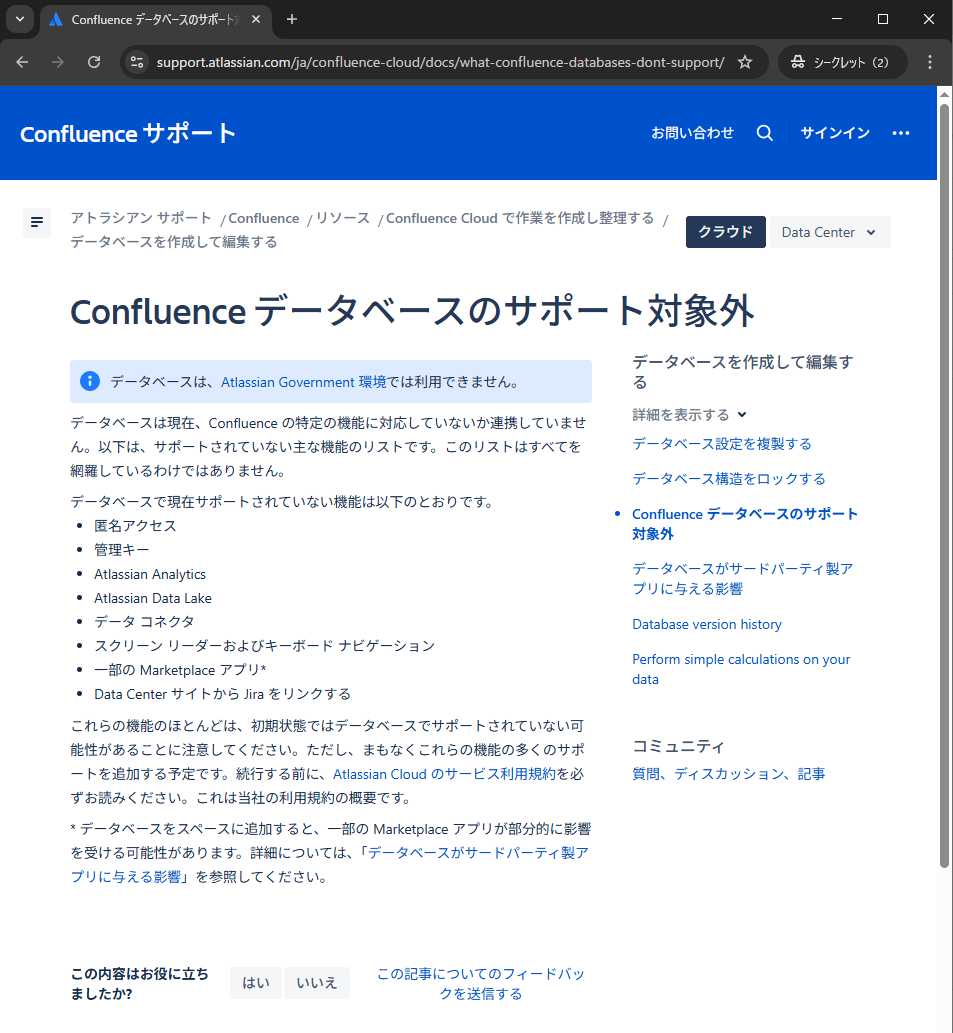
Task: Click the browser back arrow
Action: [x=22, y=62]
